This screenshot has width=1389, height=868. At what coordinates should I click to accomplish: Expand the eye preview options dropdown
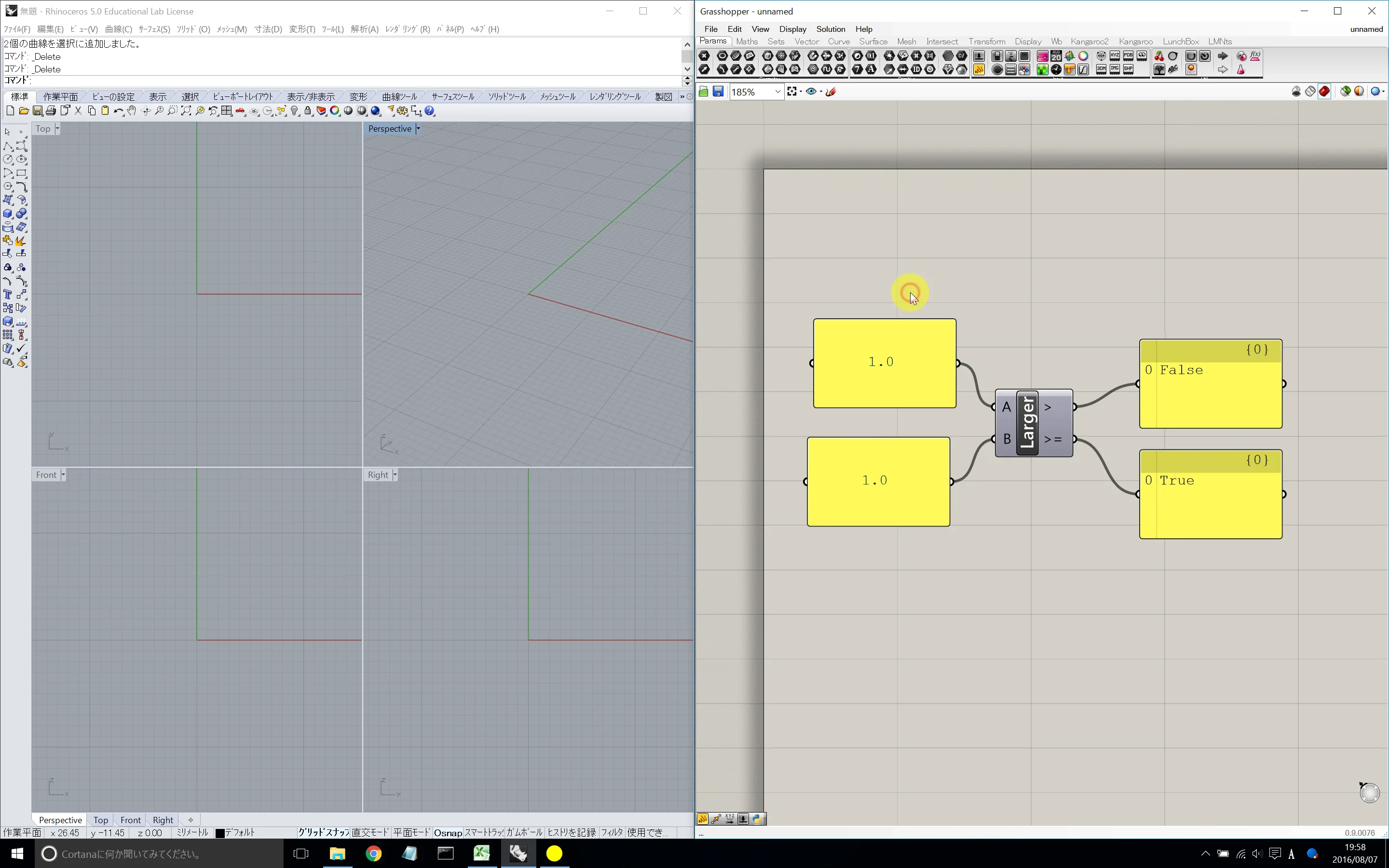821,92
